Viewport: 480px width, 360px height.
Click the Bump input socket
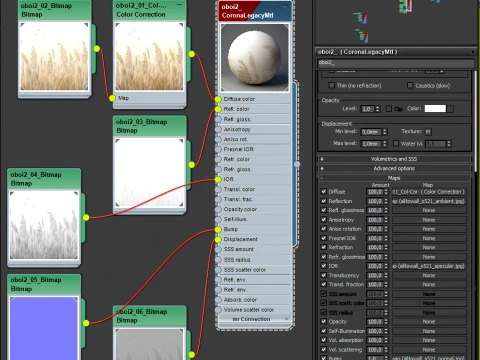tap(218, 229)
